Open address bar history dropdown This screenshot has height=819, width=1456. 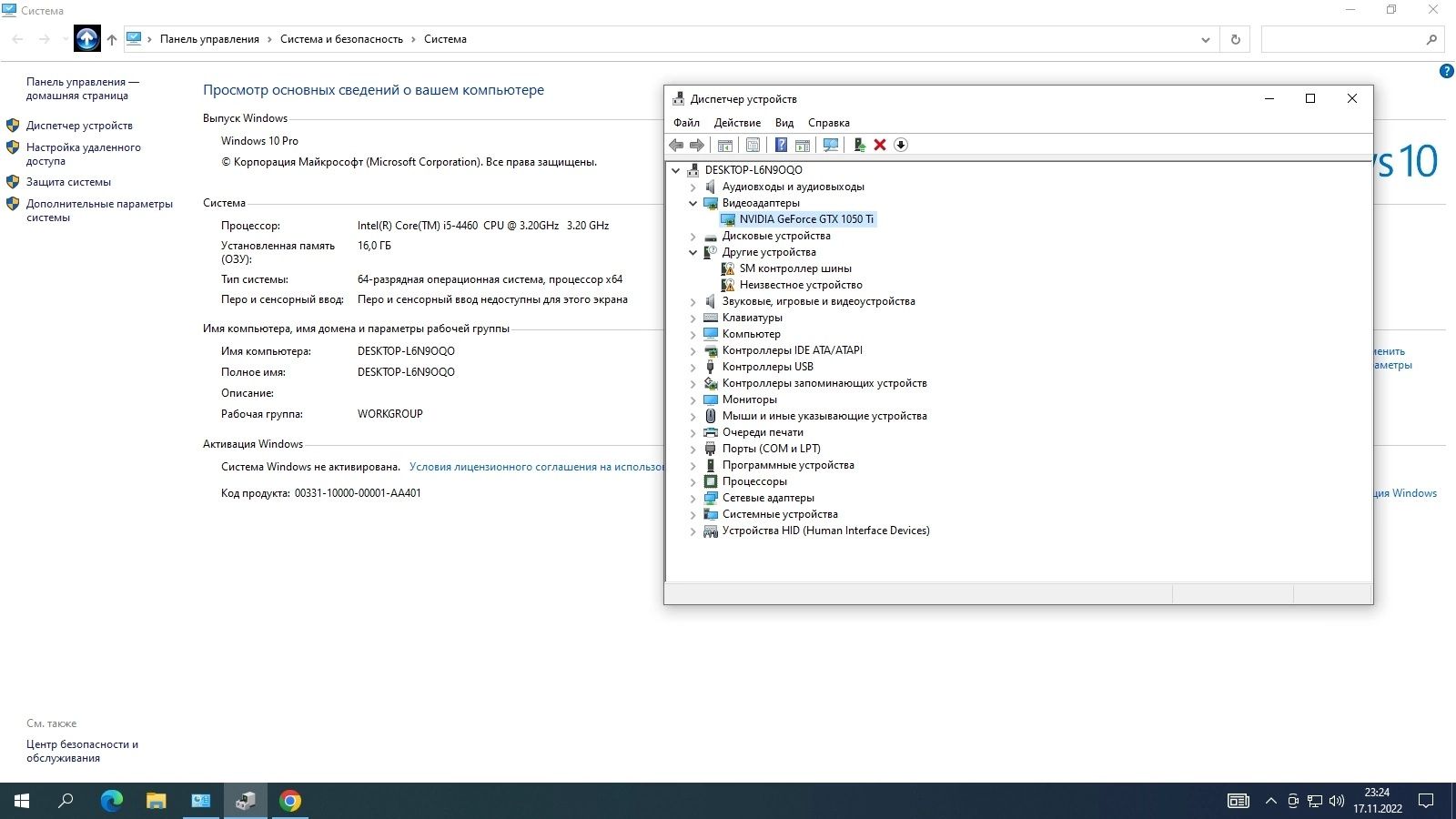coord(1205,39)
